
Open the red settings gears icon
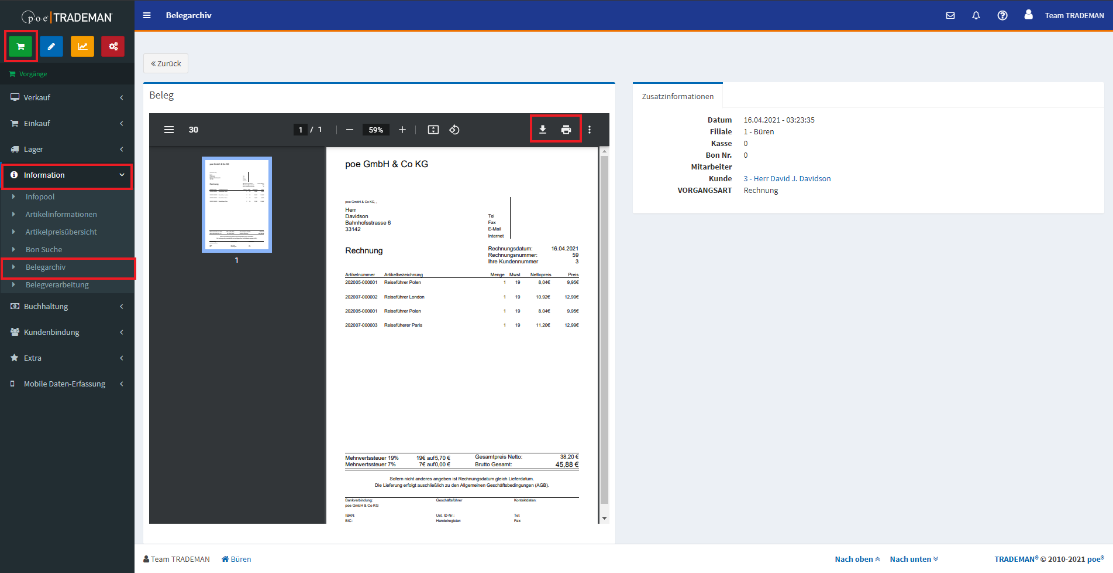pos(112,46)
